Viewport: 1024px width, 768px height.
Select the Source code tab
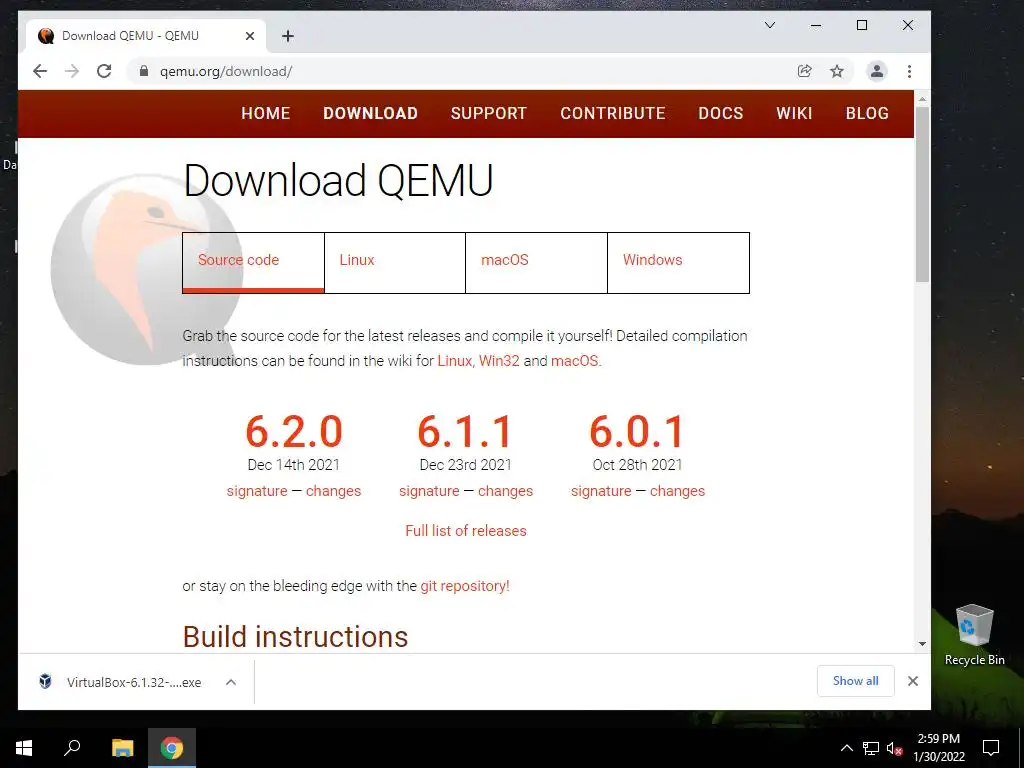253,263
